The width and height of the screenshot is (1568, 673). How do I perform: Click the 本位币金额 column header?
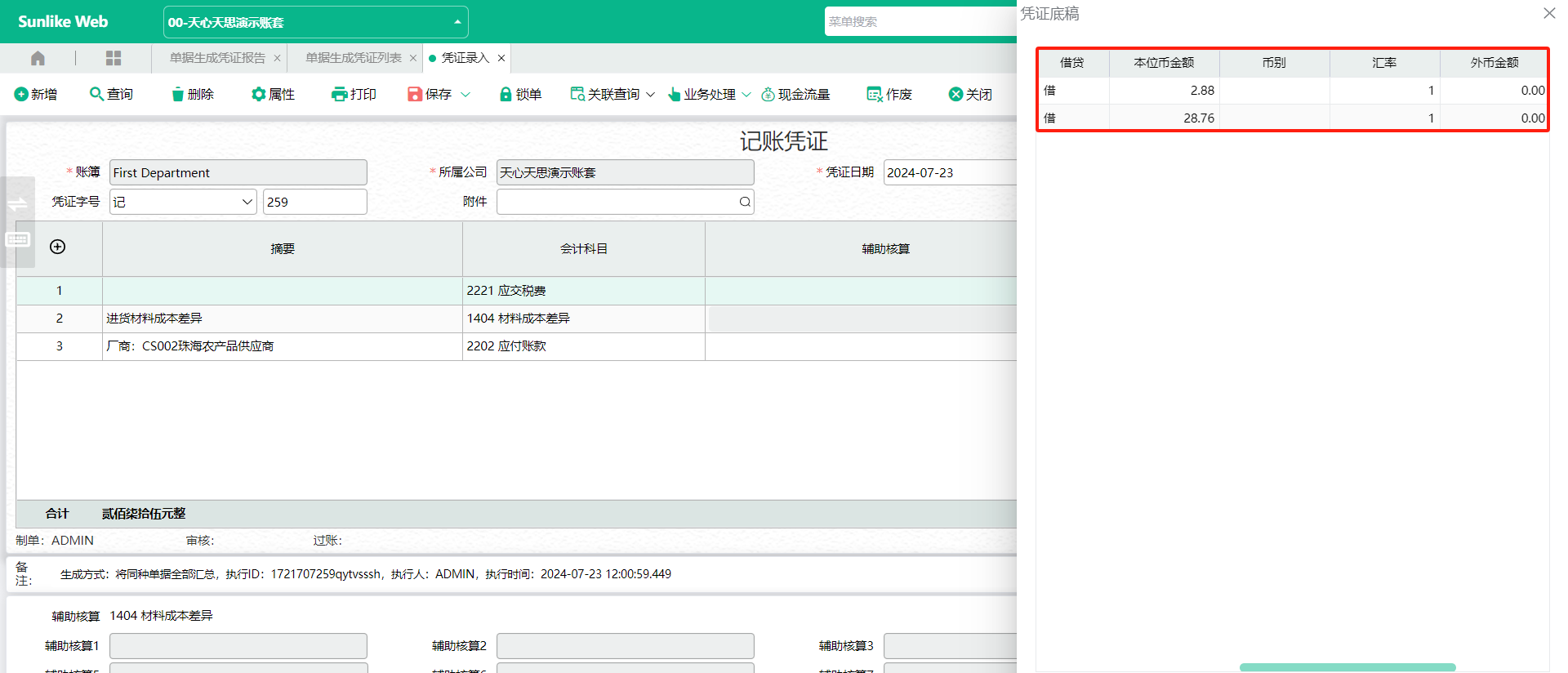pos(1165,63)
